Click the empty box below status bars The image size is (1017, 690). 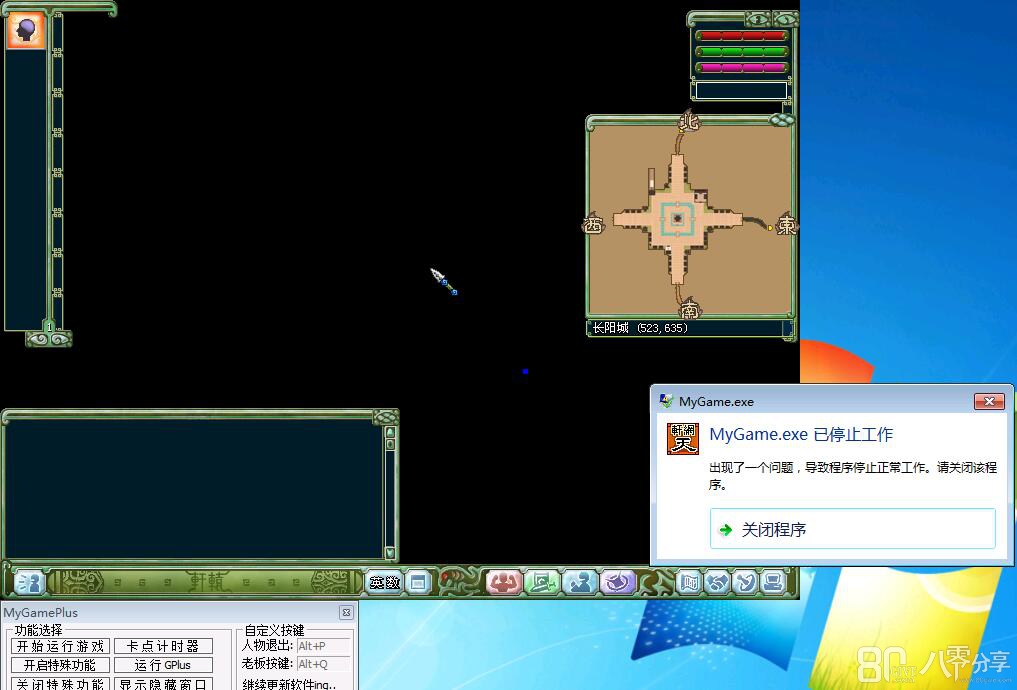click(x=741, y=90)
